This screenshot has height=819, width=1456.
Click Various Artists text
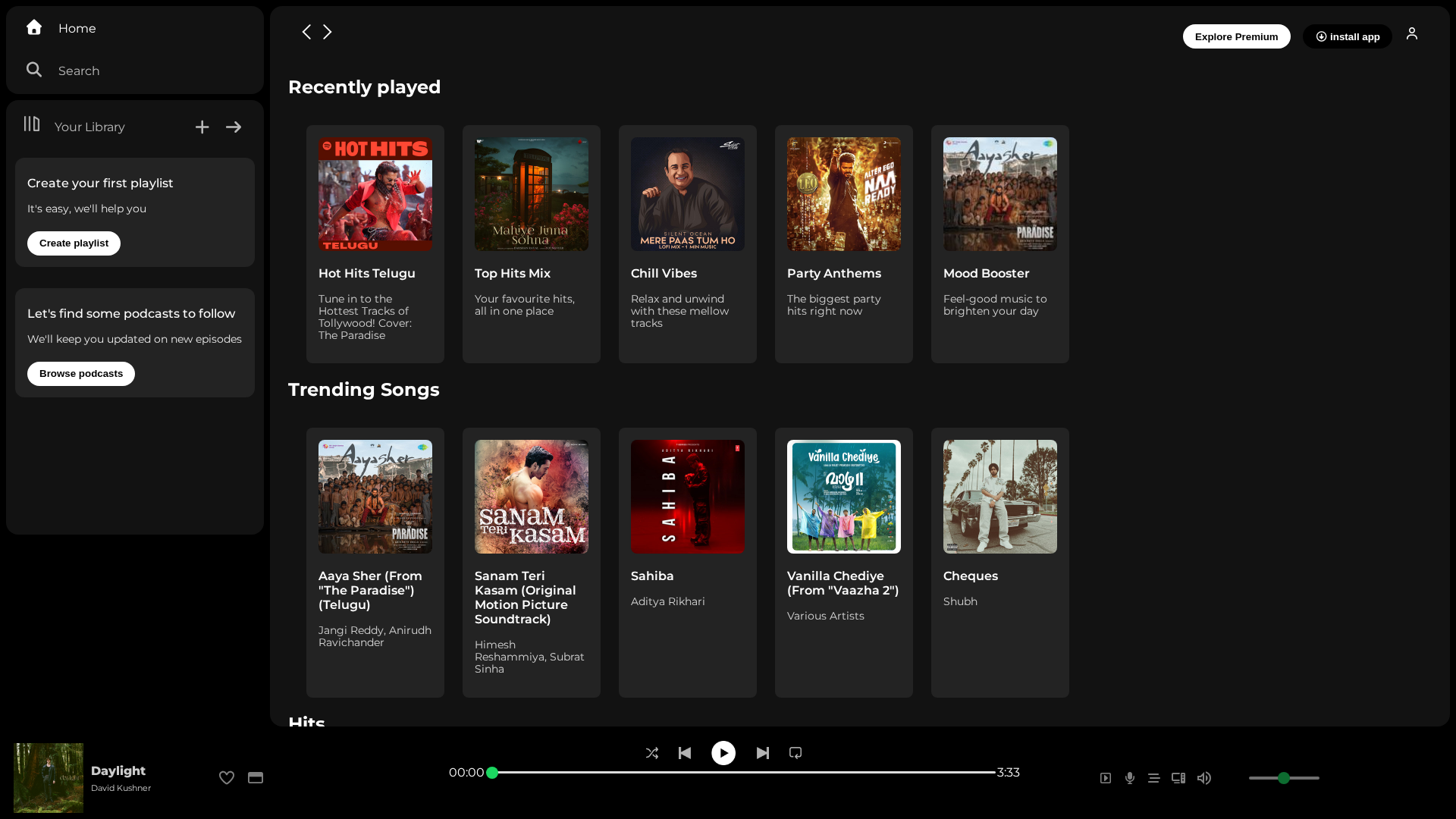[x=826, y=617]
